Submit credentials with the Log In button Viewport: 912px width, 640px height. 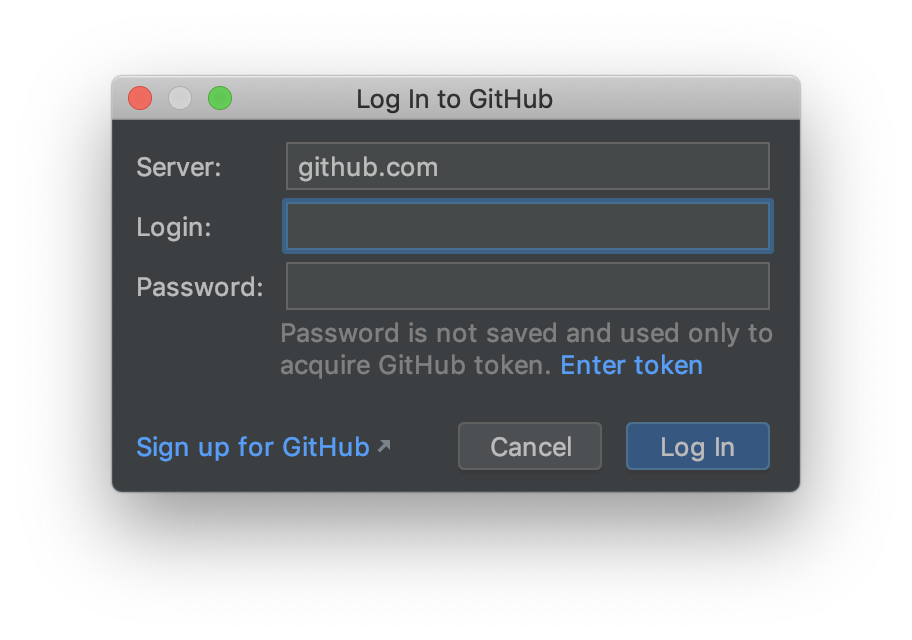(697, 446)
